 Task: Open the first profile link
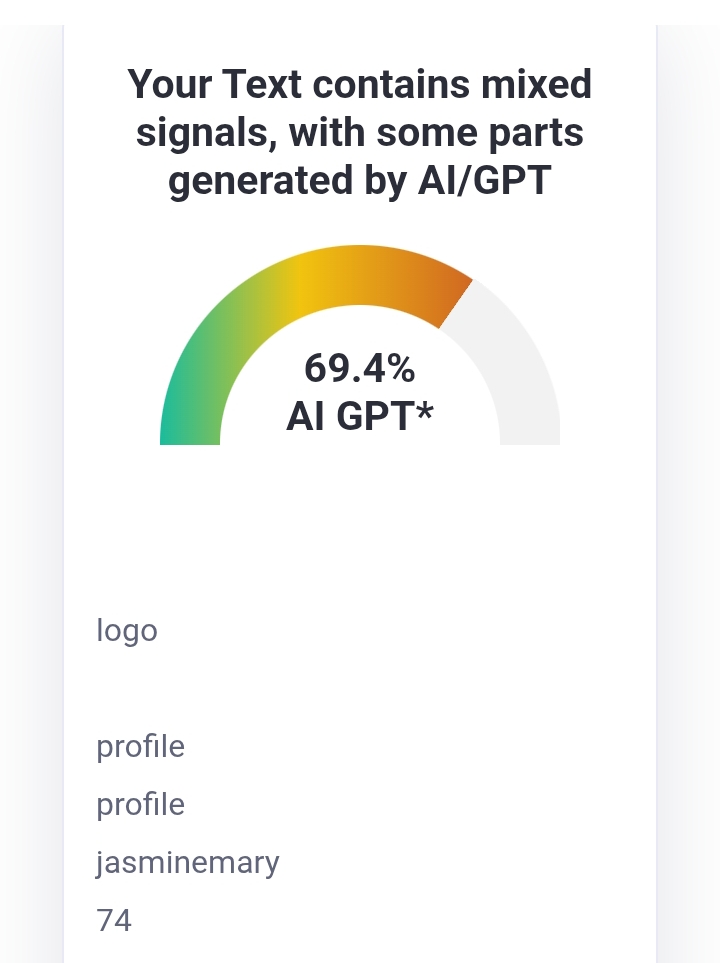[141, 747]
